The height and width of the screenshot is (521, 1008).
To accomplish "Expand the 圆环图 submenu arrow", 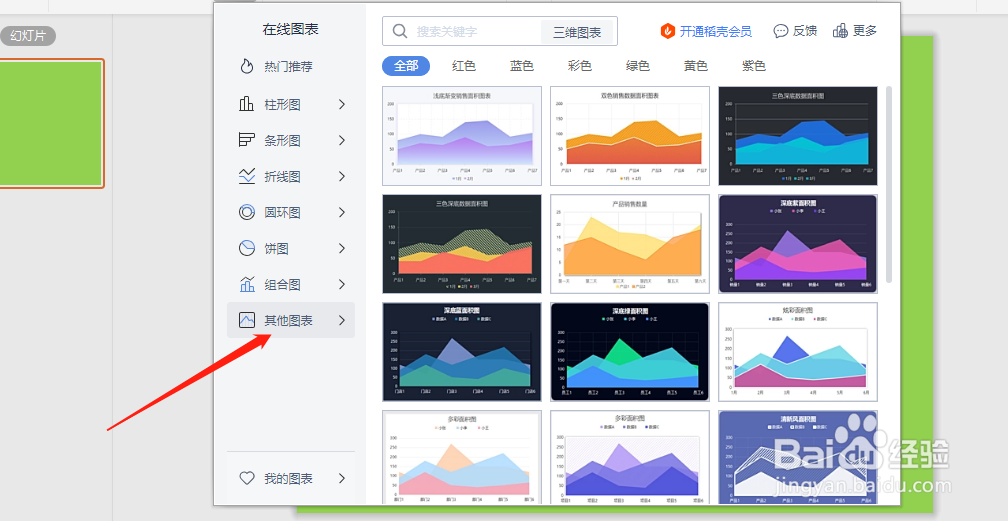I will 342,212.
